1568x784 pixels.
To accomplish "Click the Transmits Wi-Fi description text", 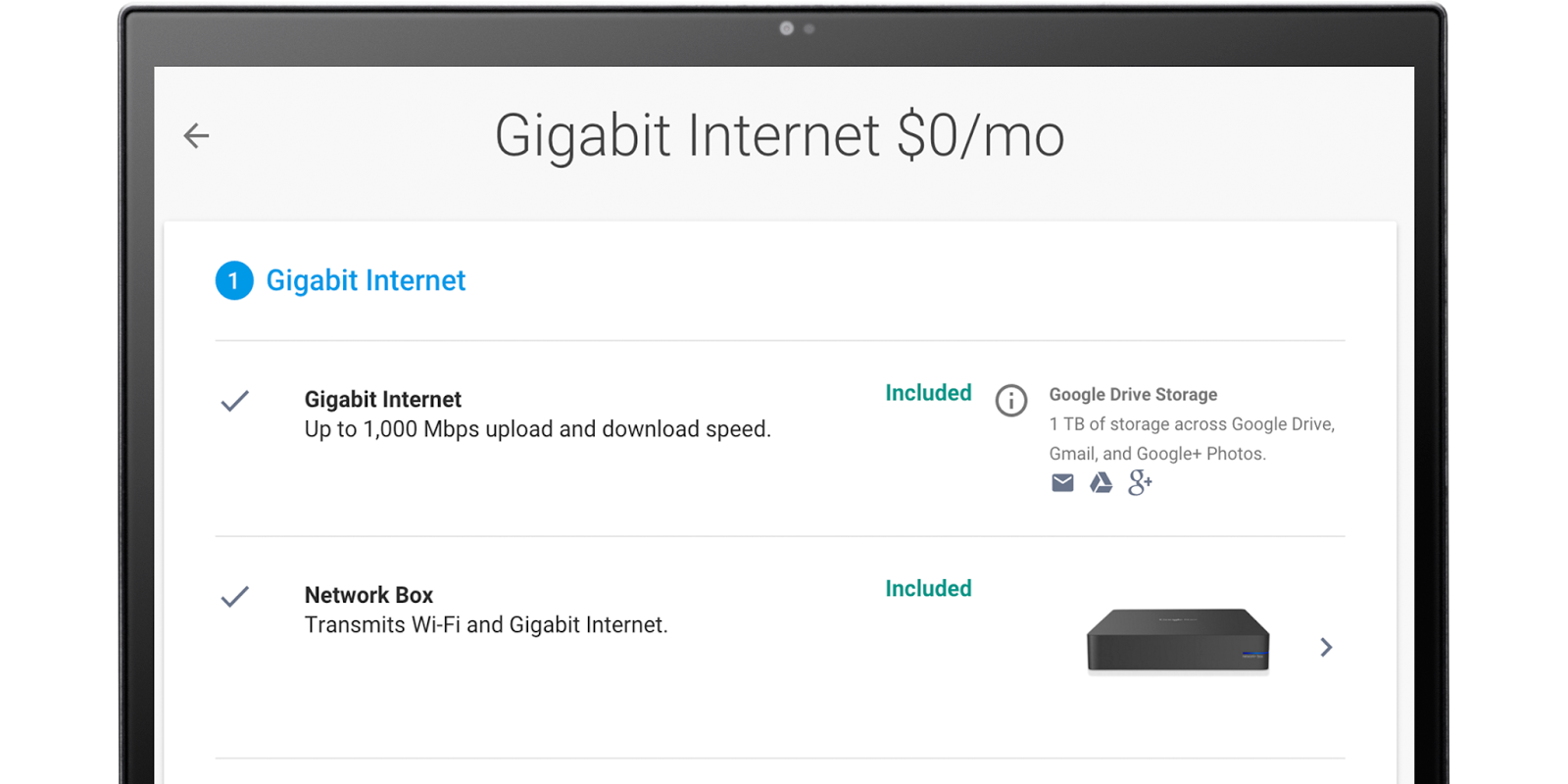I will [486, 625].
